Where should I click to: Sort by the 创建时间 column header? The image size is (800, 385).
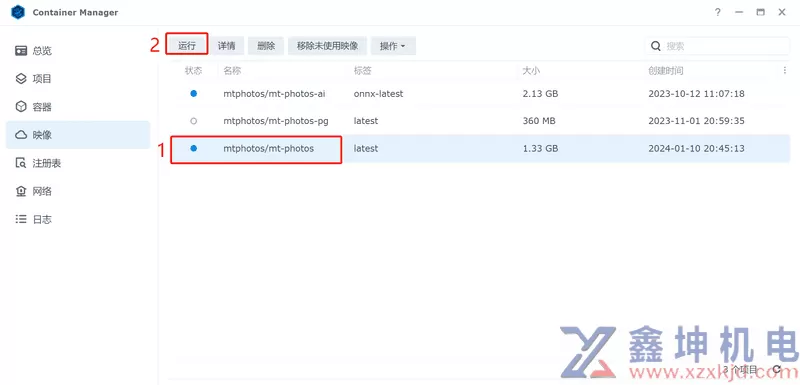(x=665, y=70)
